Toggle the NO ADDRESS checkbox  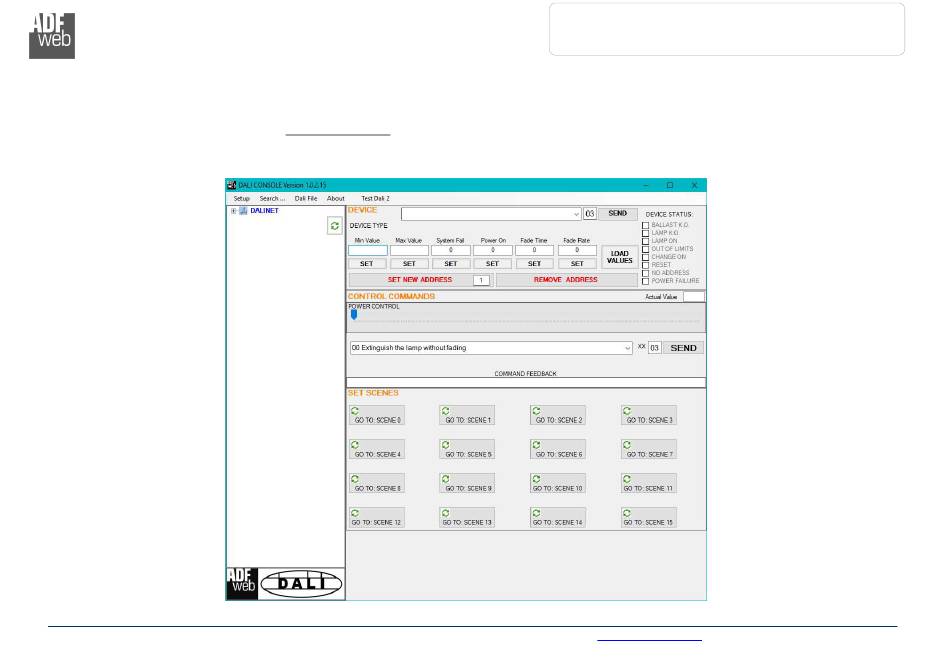(x=645, y=273)
